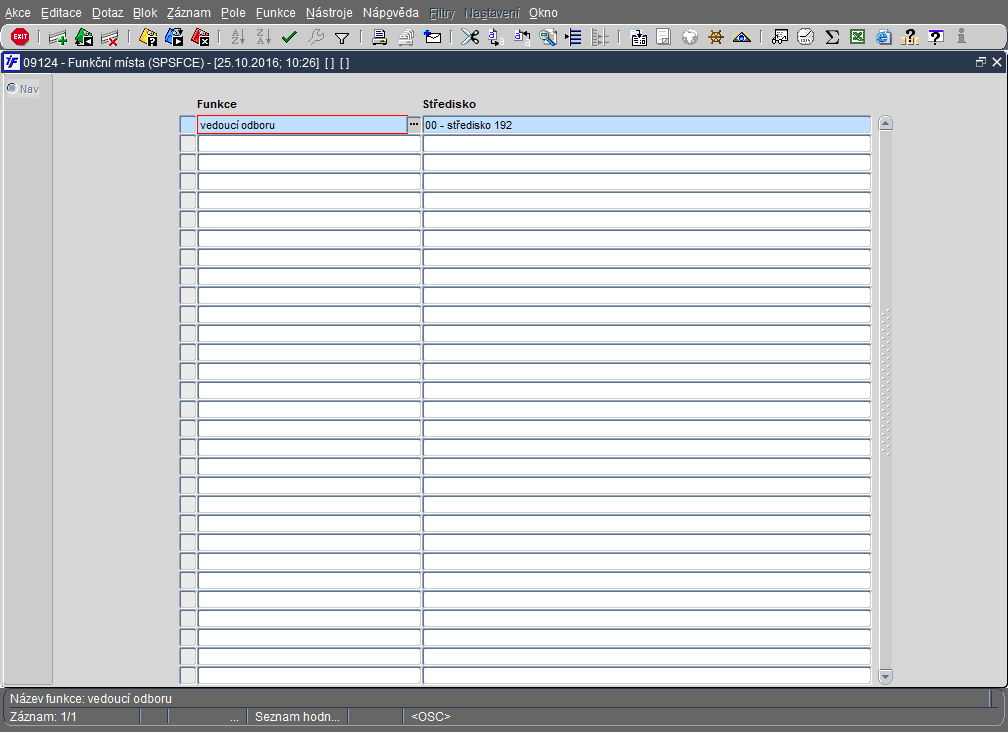Viewport: 1008px width, 732px height.
Task: Select the Nav radio button
Action: pos(12,88)
